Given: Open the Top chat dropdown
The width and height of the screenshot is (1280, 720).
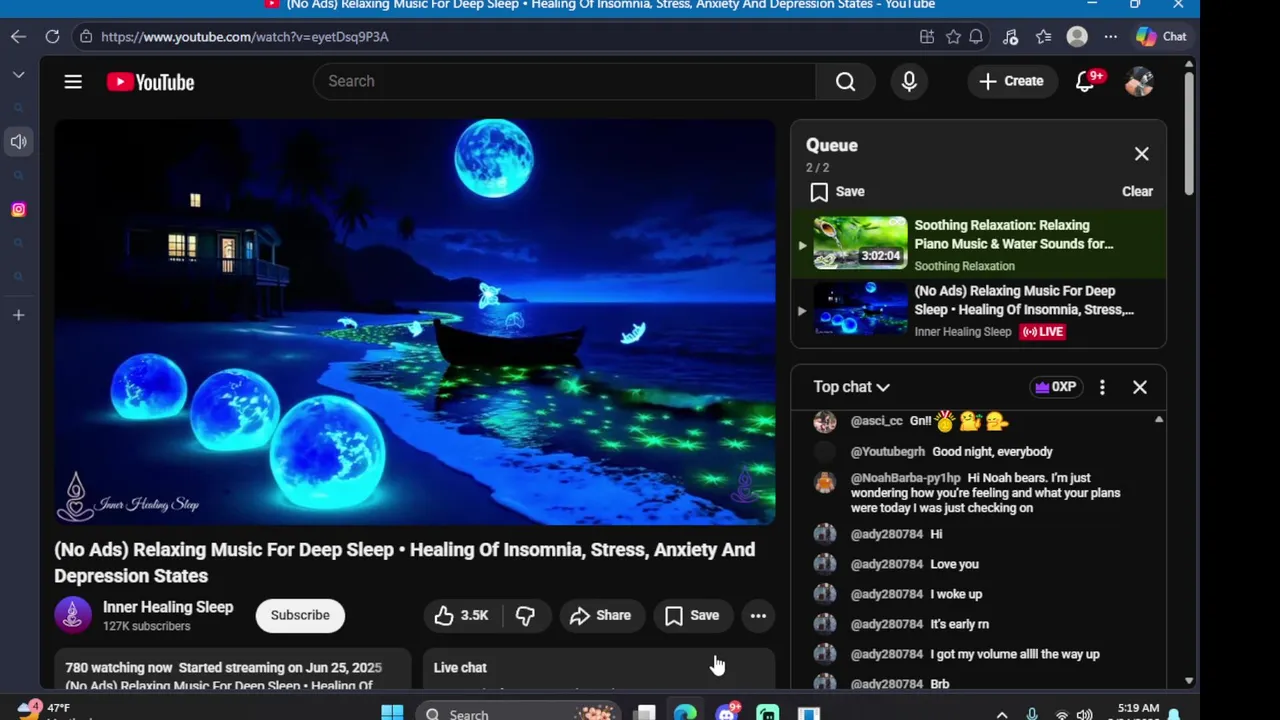Looking at the screenshot, I should [851, 387].
